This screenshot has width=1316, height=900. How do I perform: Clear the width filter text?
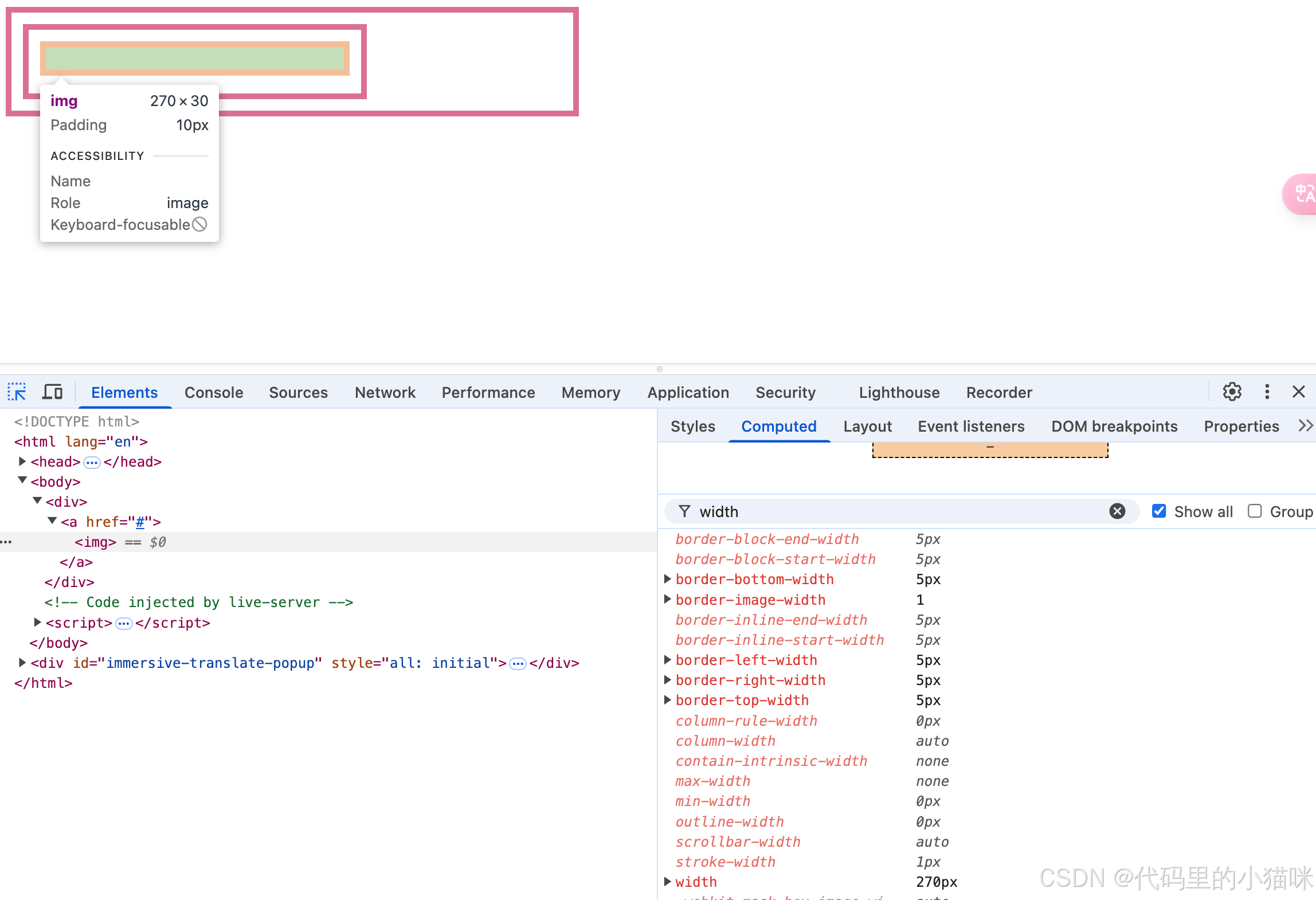pyautogui.click(x=1117, y=511)
